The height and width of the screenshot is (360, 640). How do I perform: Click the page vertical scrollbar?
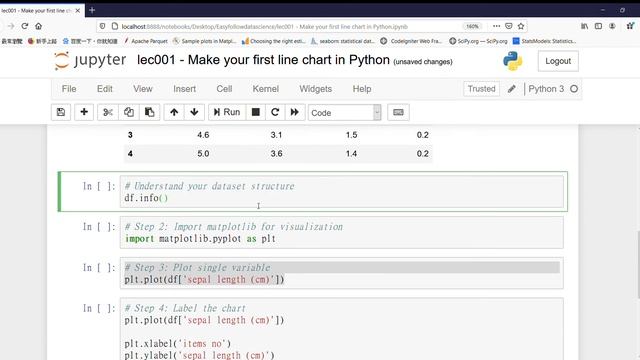click(638, 265)
